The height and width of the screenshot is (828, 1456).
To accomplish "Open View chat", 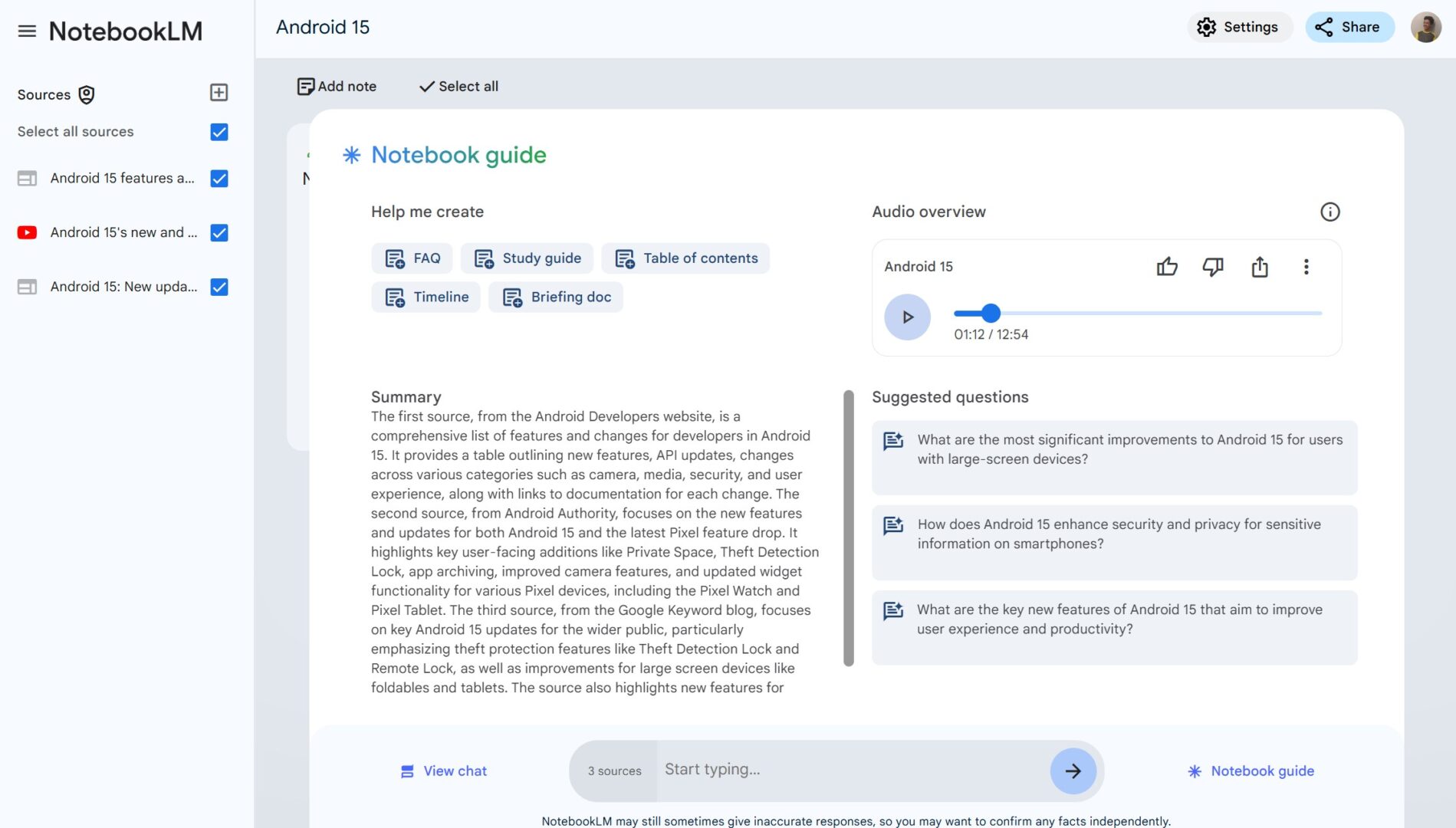I will point(442,770).
